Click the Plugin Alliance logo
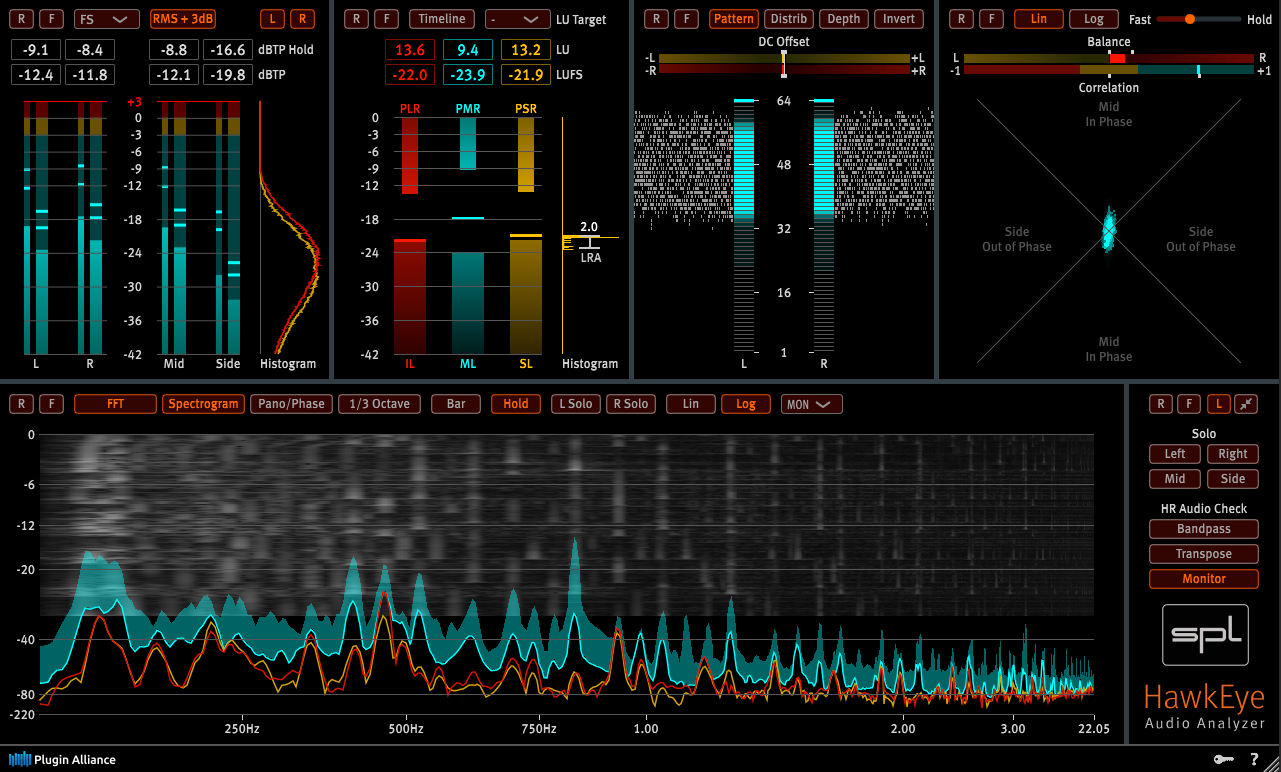Viewport: 1281px width, 772px height. [62, 759]
